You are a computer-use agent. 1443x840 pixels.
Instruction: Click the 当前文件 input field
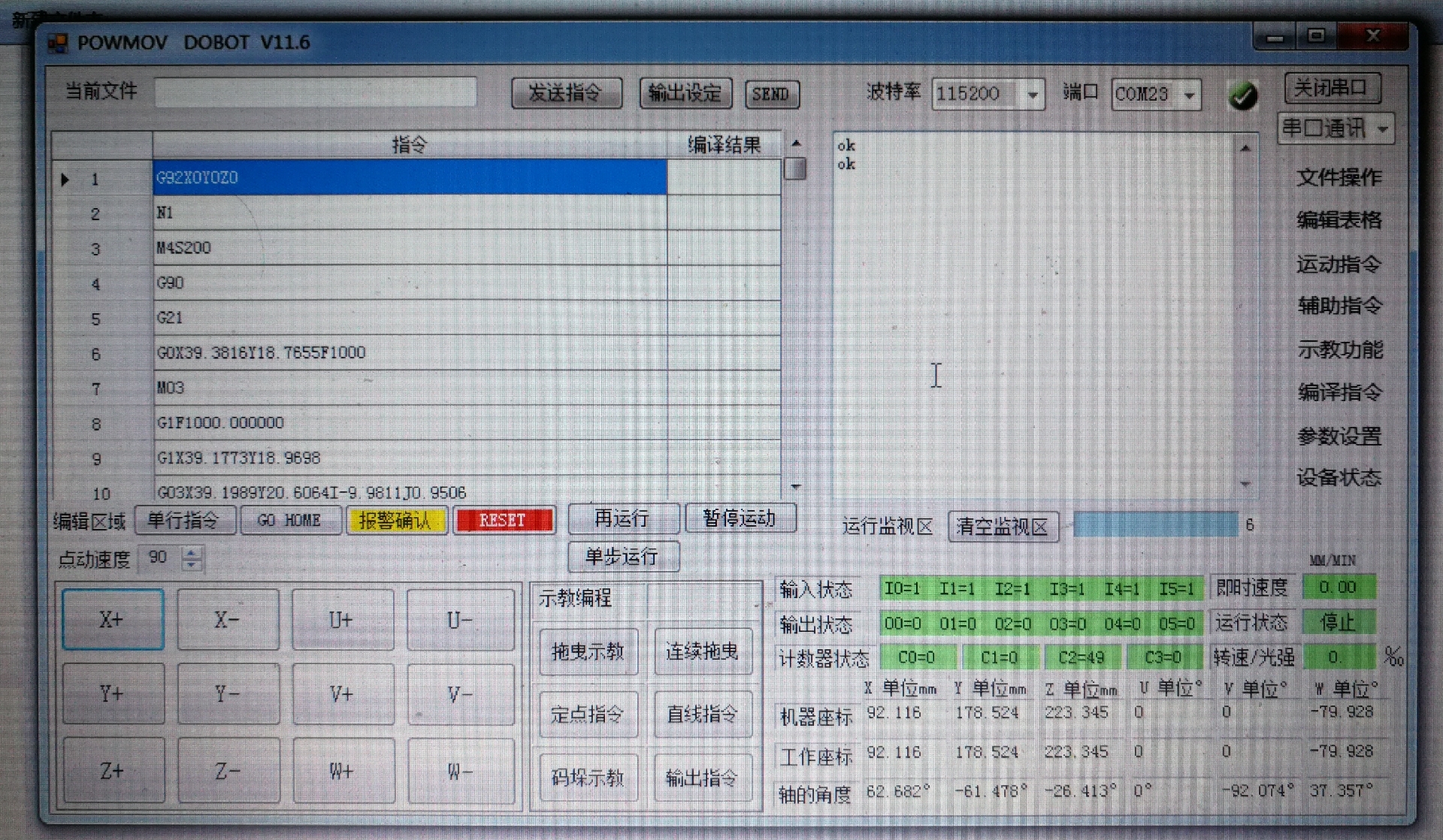click(316, 92)
